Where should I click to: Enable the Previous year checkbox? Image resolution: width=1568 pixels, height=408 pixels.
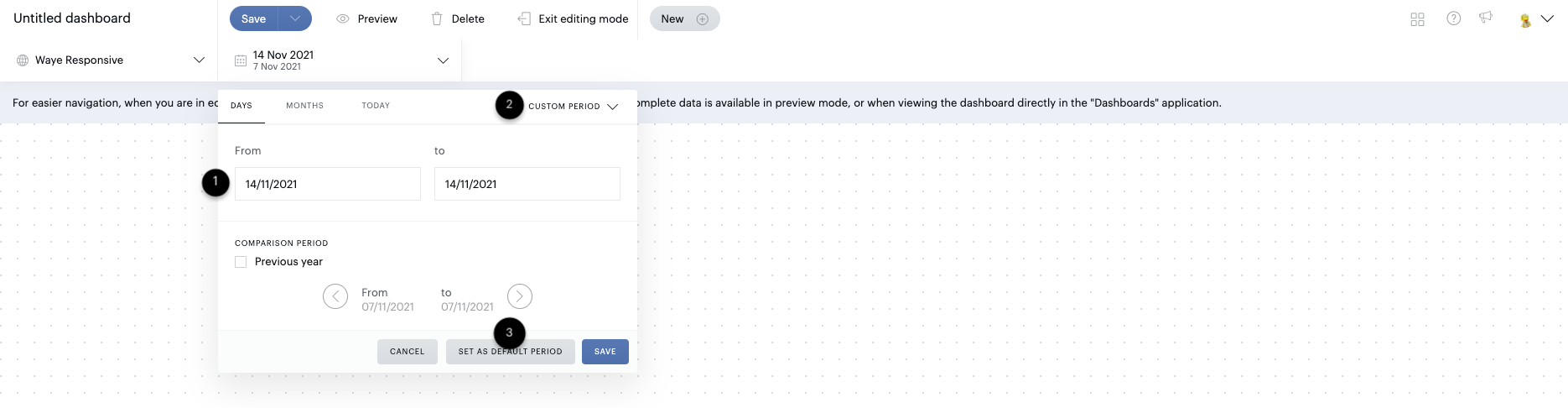point(241,262)
